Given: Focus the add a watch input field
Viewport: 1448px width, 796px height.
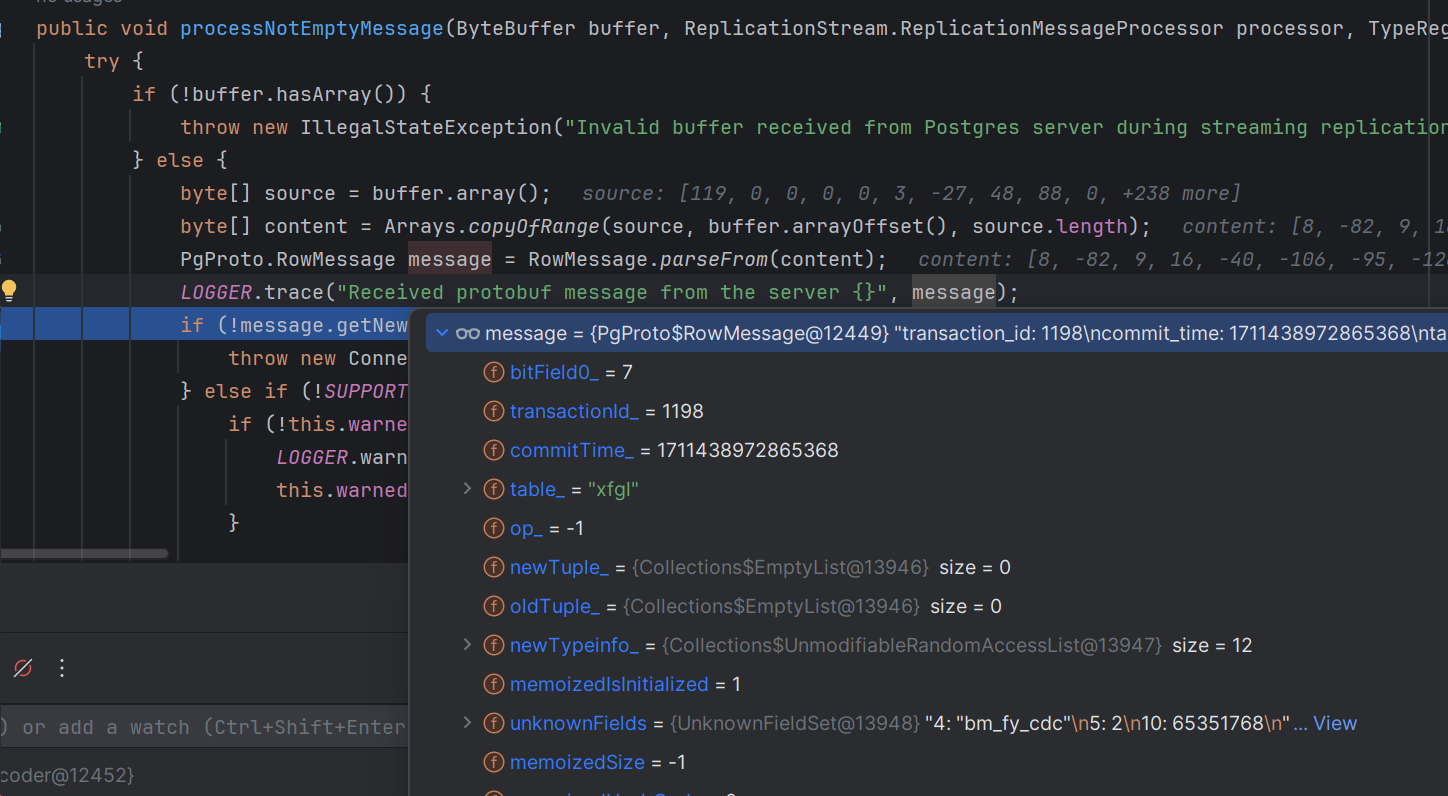Looking at the screenshot, I should point(204,727).
